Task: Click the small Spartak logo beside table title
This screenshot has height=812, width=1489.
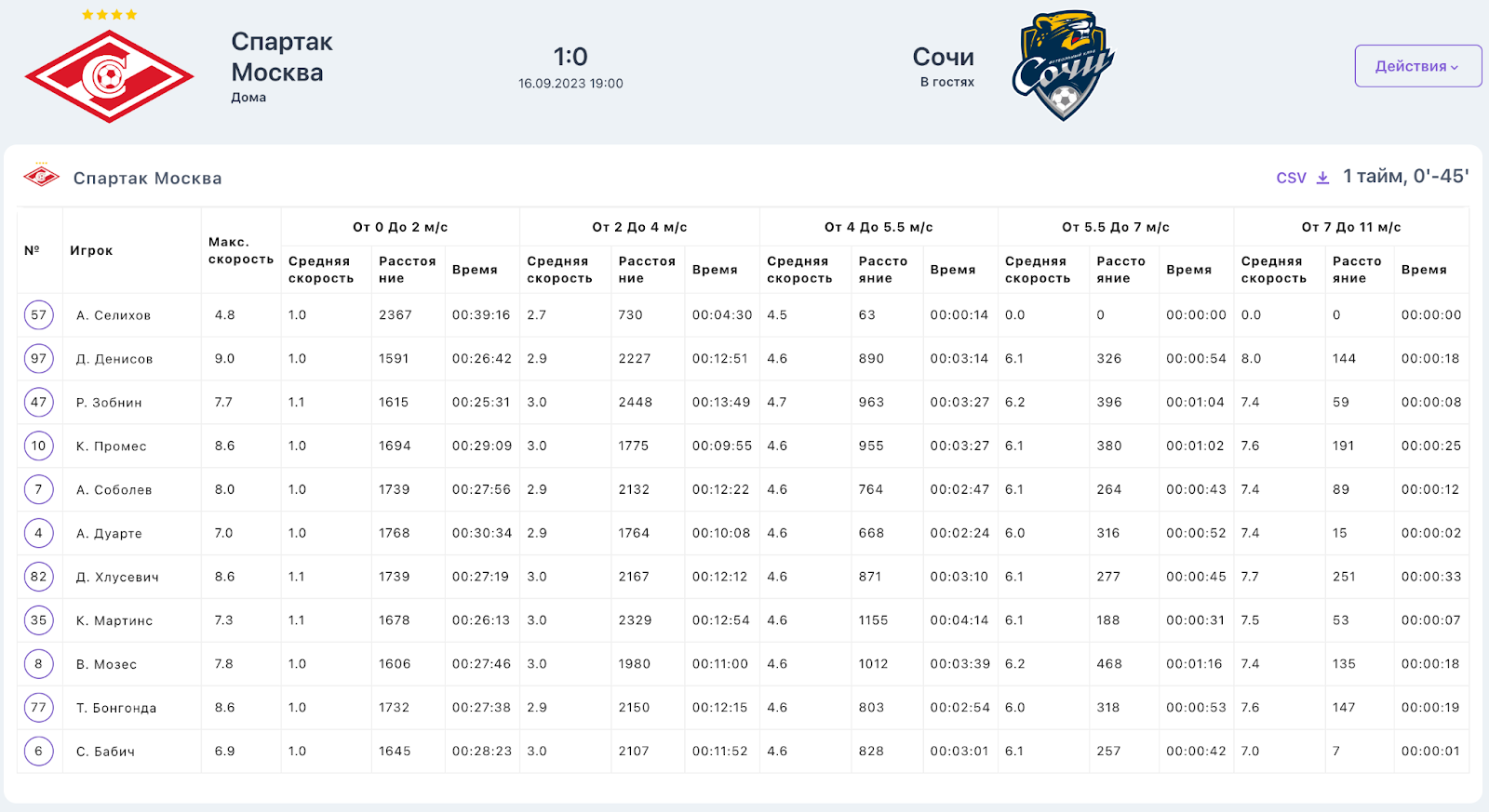Action: [42, 176]
